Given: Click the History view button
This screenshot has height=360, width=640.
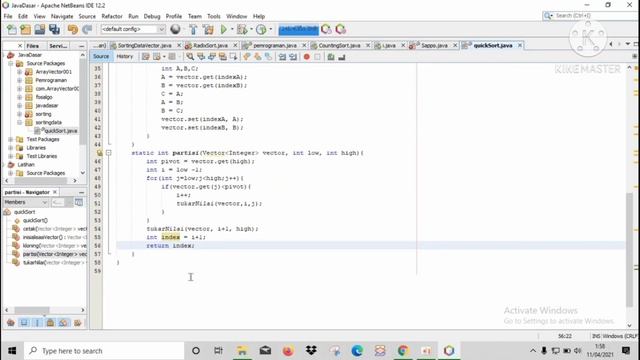Looking at the screenshot, I should [124, 56].
